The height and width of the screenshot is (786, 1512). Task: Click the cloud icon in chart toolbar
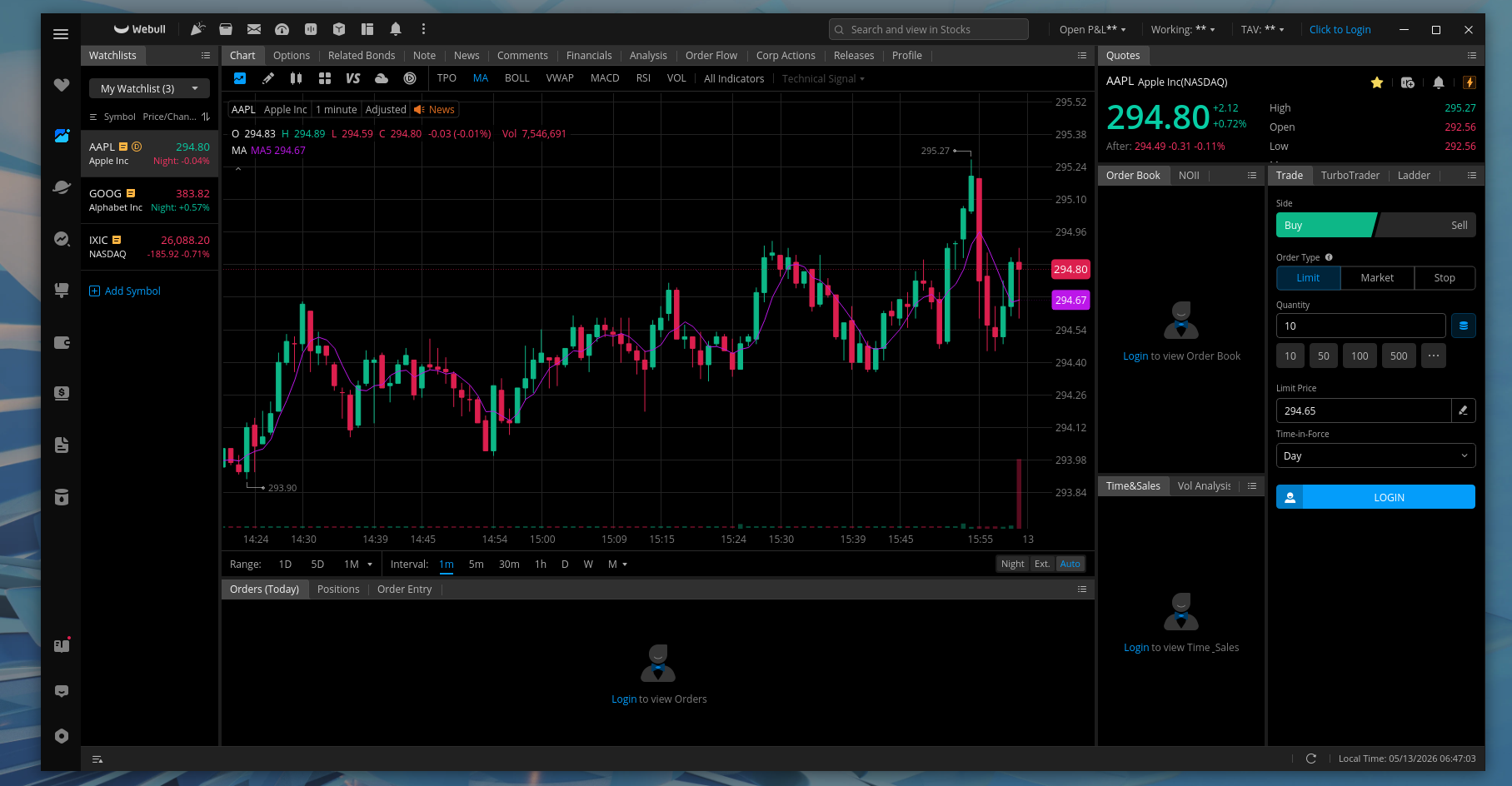coord(382,78)
